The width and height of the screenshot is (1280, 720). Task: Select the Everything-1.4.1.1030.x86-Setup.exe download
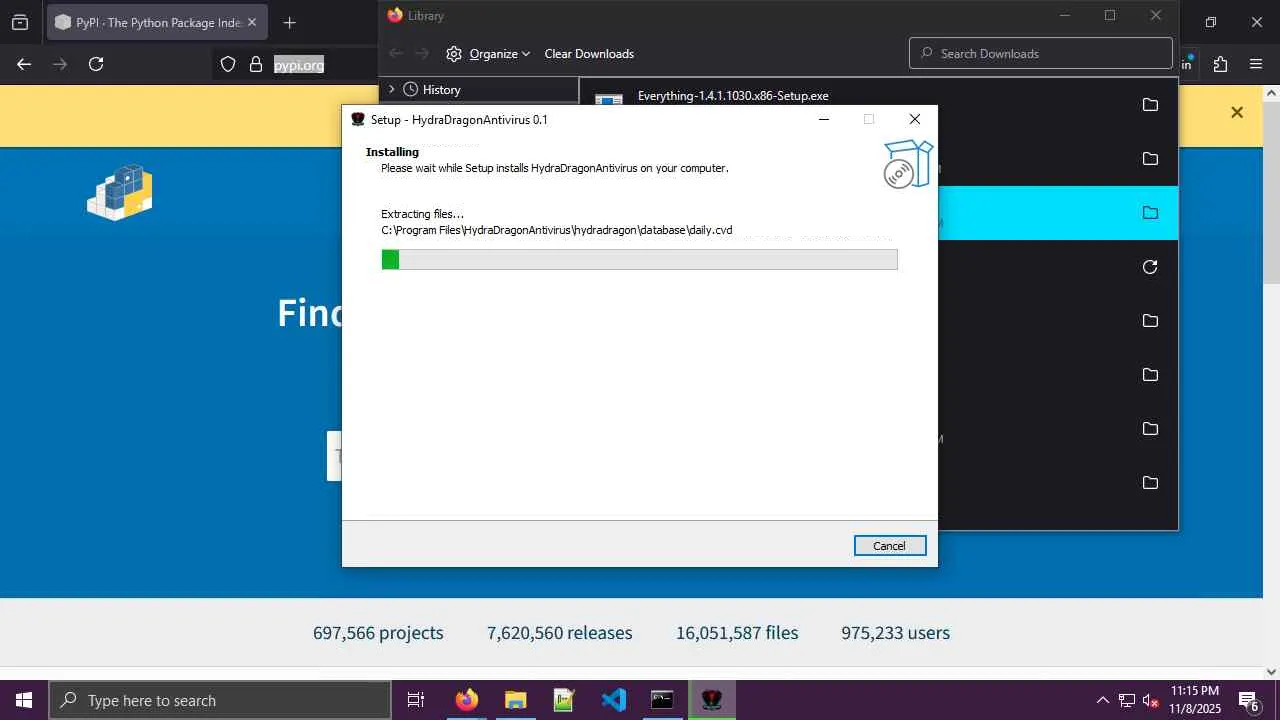[x=733, y=96]
